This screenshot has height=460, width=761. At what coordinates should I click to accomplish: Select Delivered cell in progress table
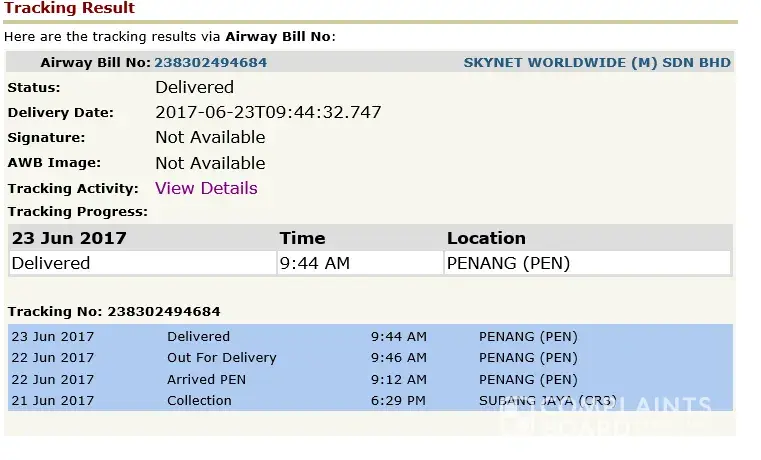coord(51,263)
